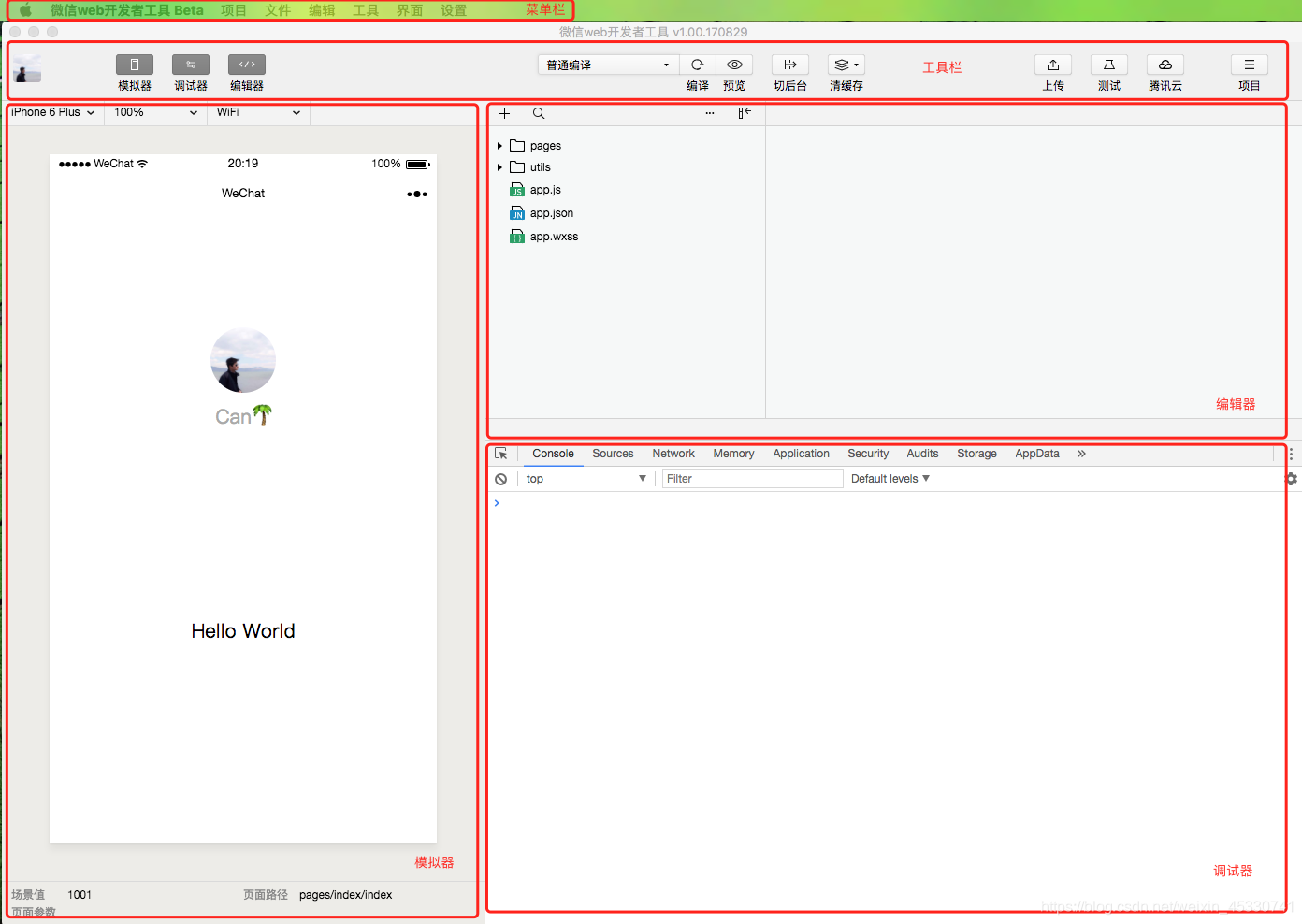Click the plus icon to add file
The image size is (1302, 924).
[504, 113]
